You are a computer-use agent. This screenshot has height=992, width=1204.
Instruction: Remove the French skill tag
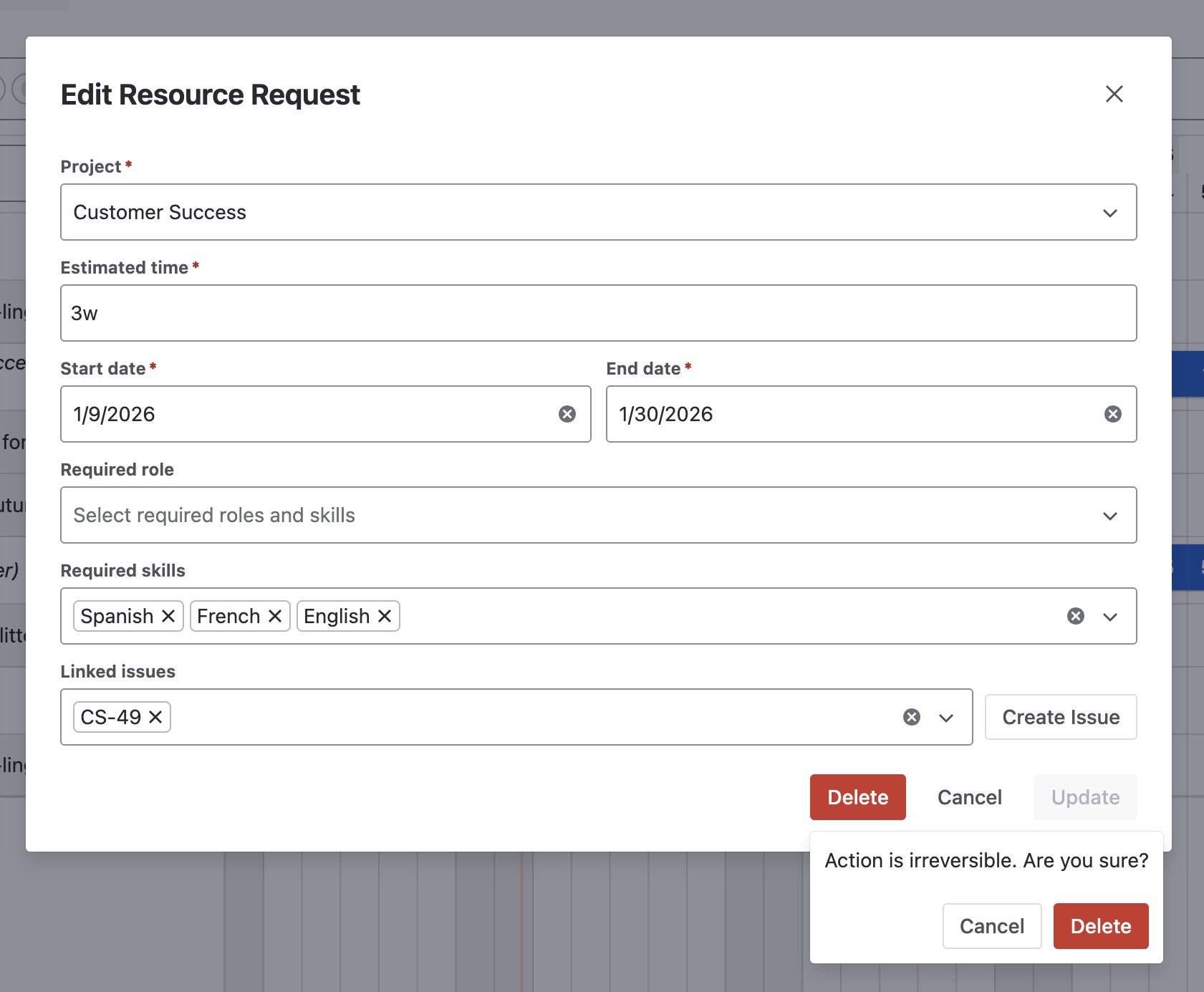[x=275, y=616]
